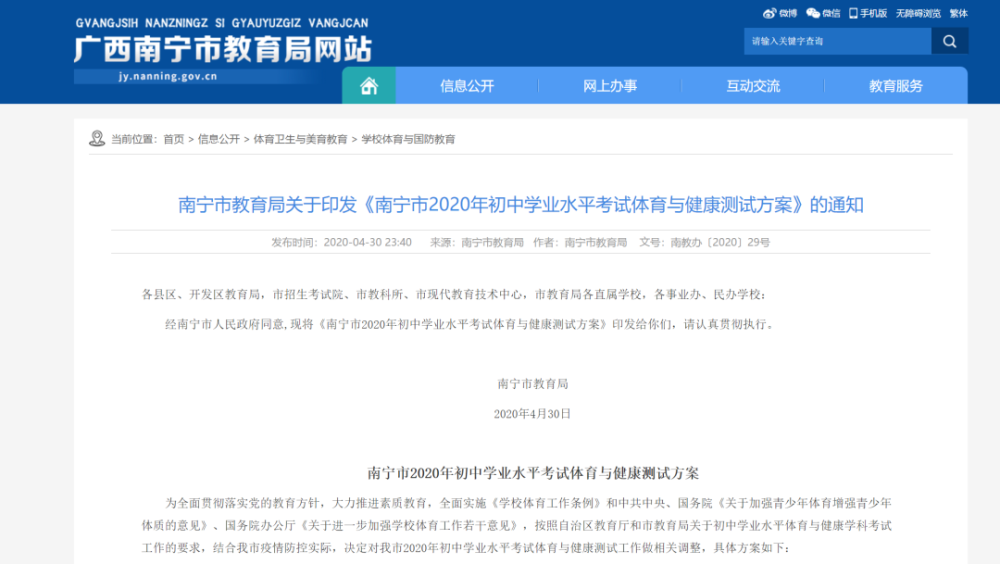
Task: Click the paragraph starting 为全面贯彻落实党的教育方针
Action: (517, 525)
